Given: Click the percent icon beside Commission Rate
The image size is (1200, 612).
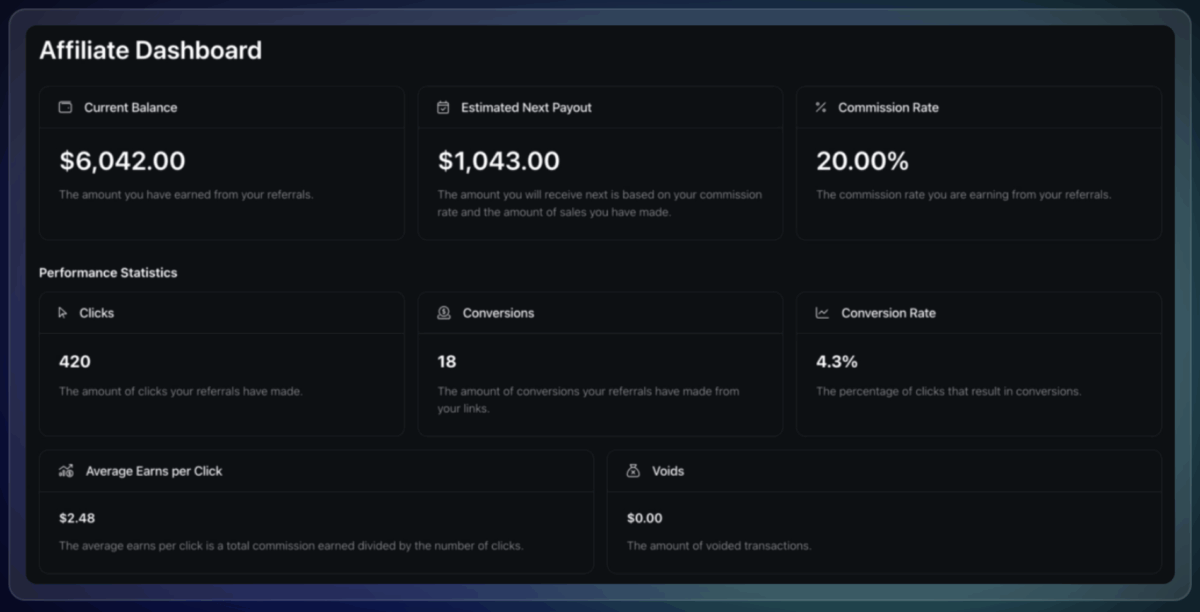Looking at the screenshot, I should [820, 107].
